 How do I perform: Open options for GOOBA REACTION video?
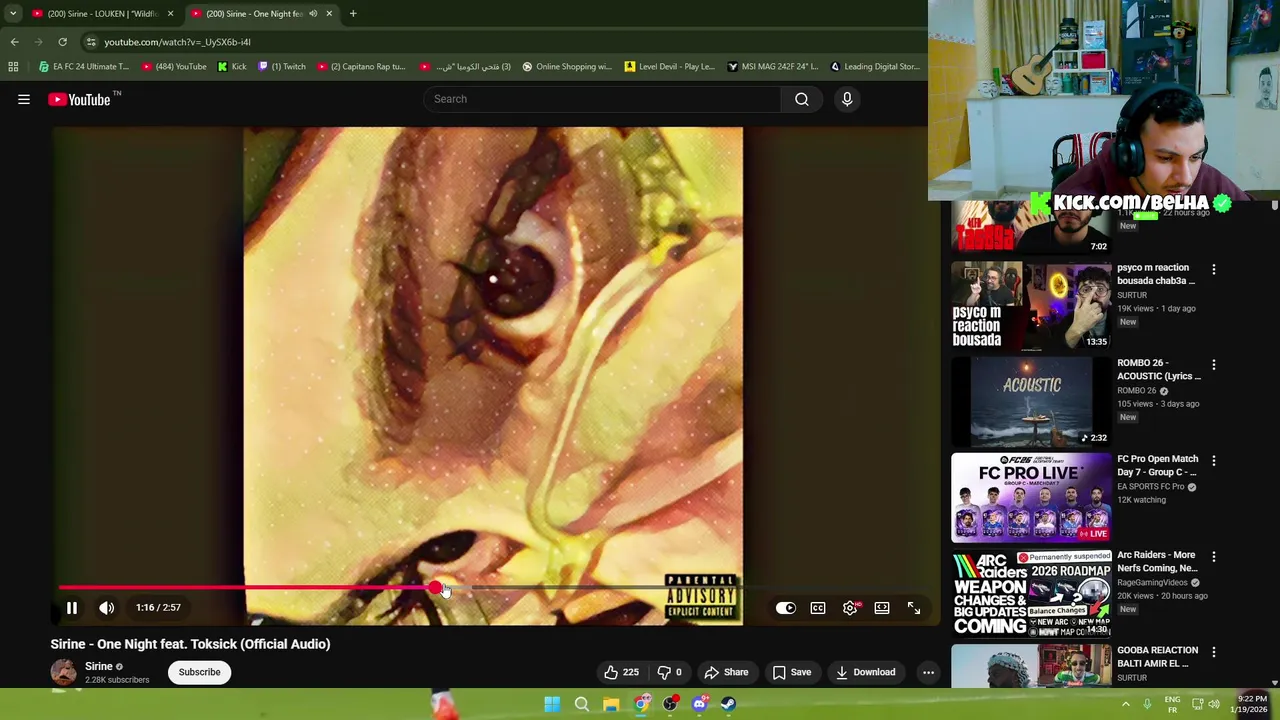(1214, 652)
